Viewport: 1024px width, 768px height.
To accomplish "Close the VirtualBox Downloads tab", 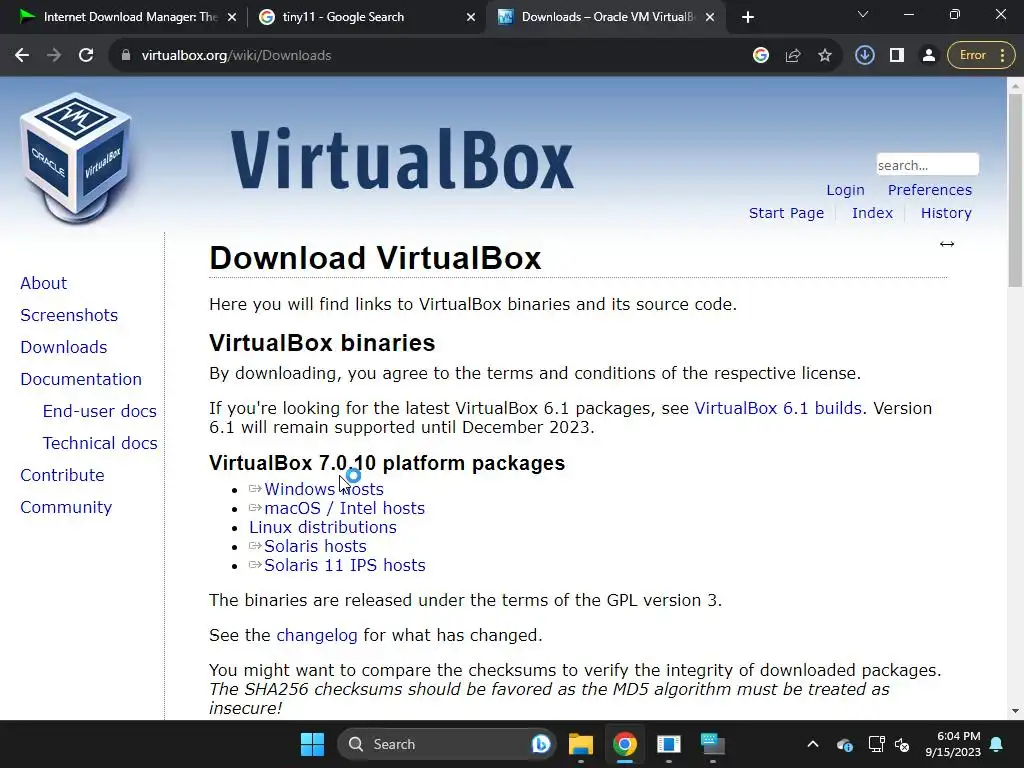I will click(x=710, y=18).
